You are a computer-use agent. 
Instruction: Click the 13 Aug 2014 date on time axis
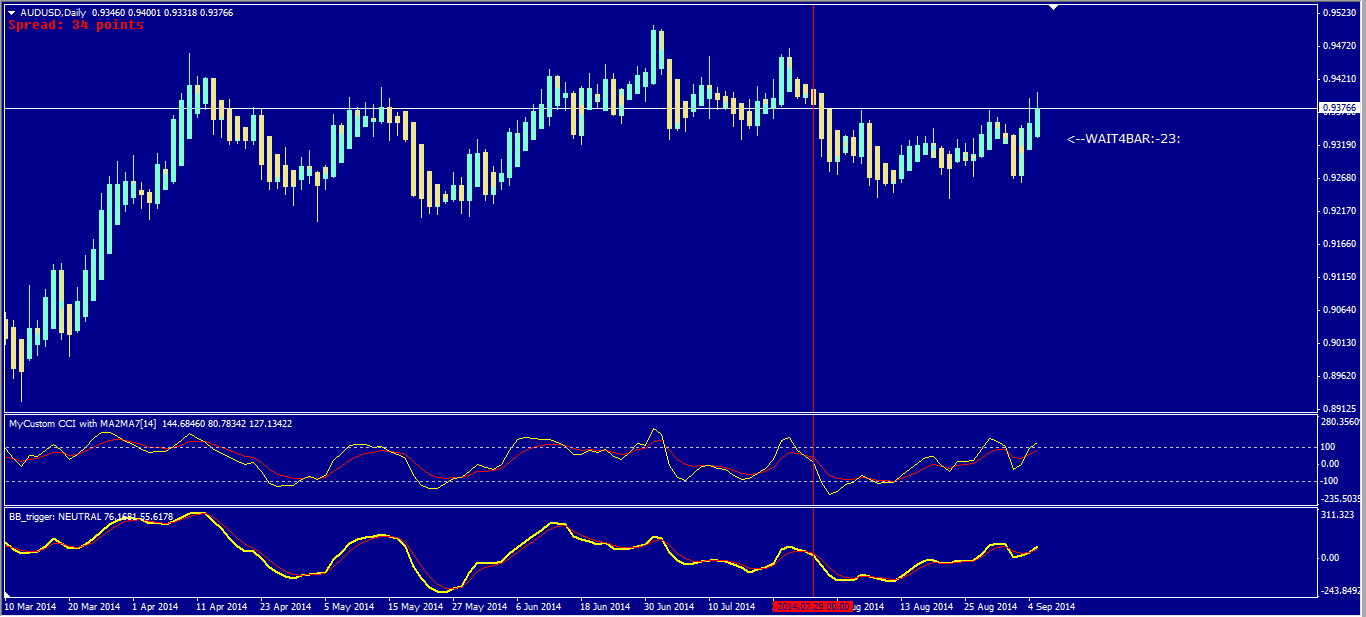926,606
